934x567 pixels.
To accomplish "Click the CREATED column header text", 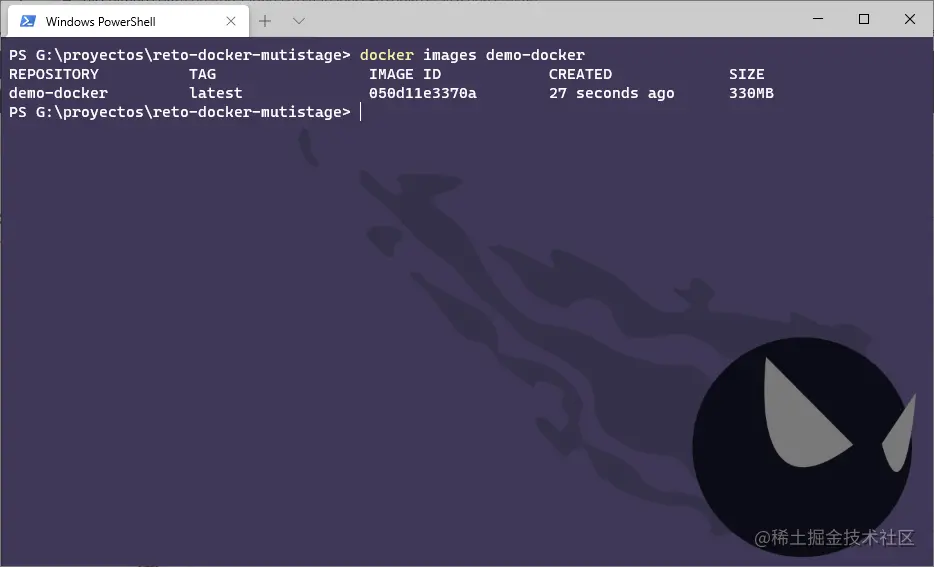I will click(x=580, y=74).
